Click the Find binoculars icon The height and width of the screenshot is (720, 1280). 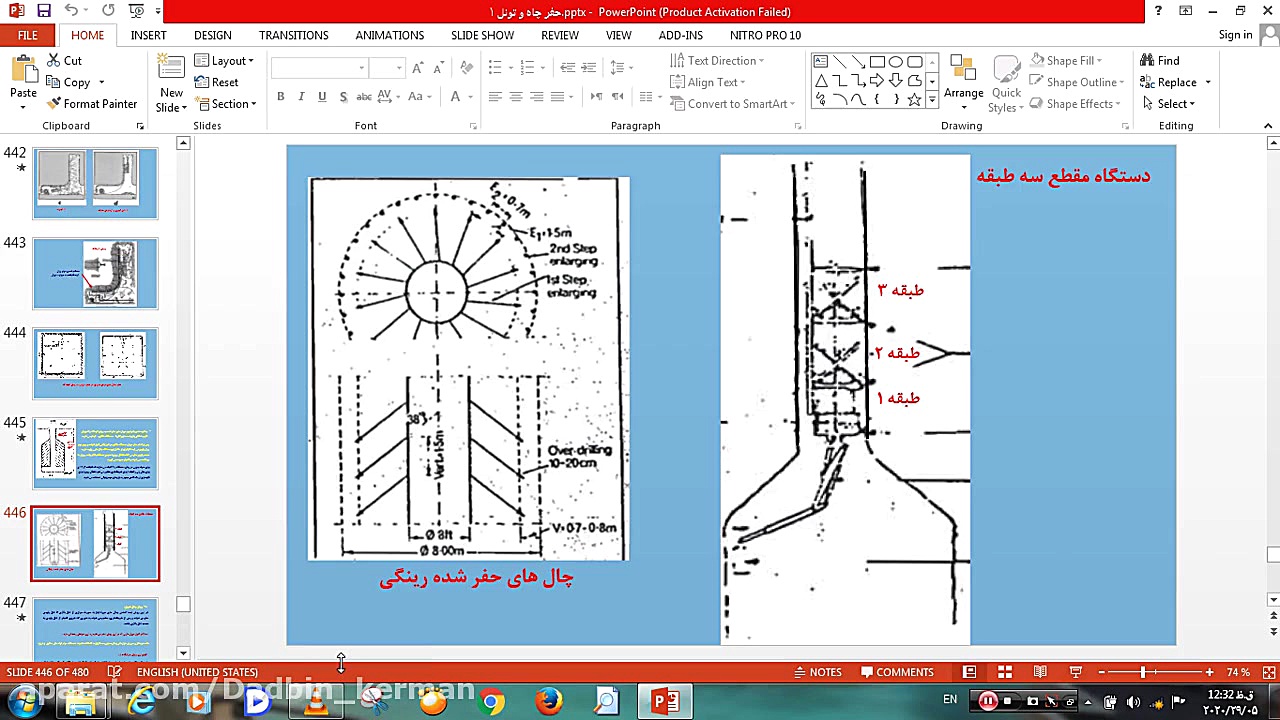pos(1147,61)
